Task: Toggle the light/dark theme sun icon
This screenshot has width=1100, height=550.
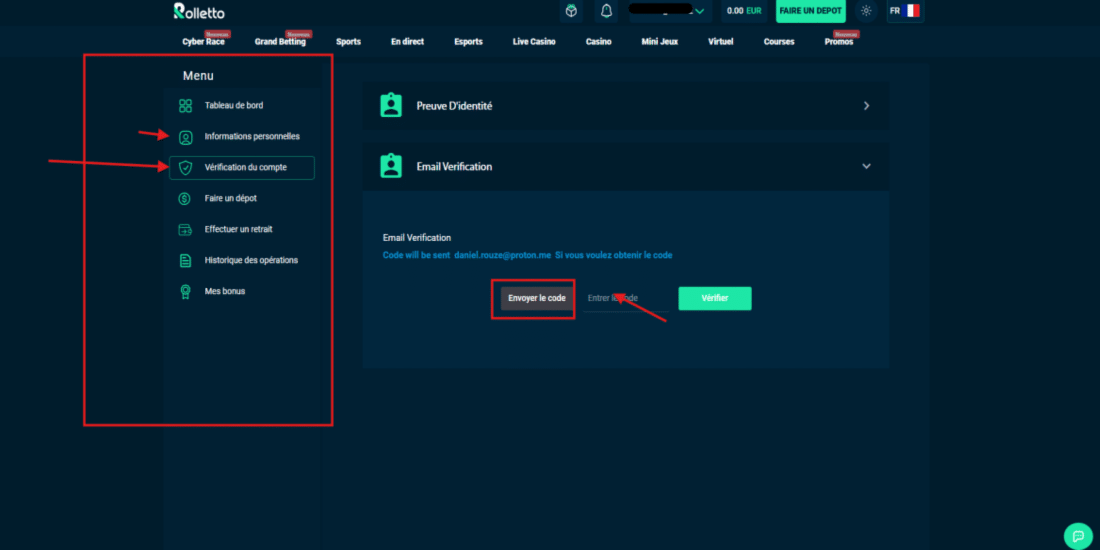Action: (x=866, y=11)
